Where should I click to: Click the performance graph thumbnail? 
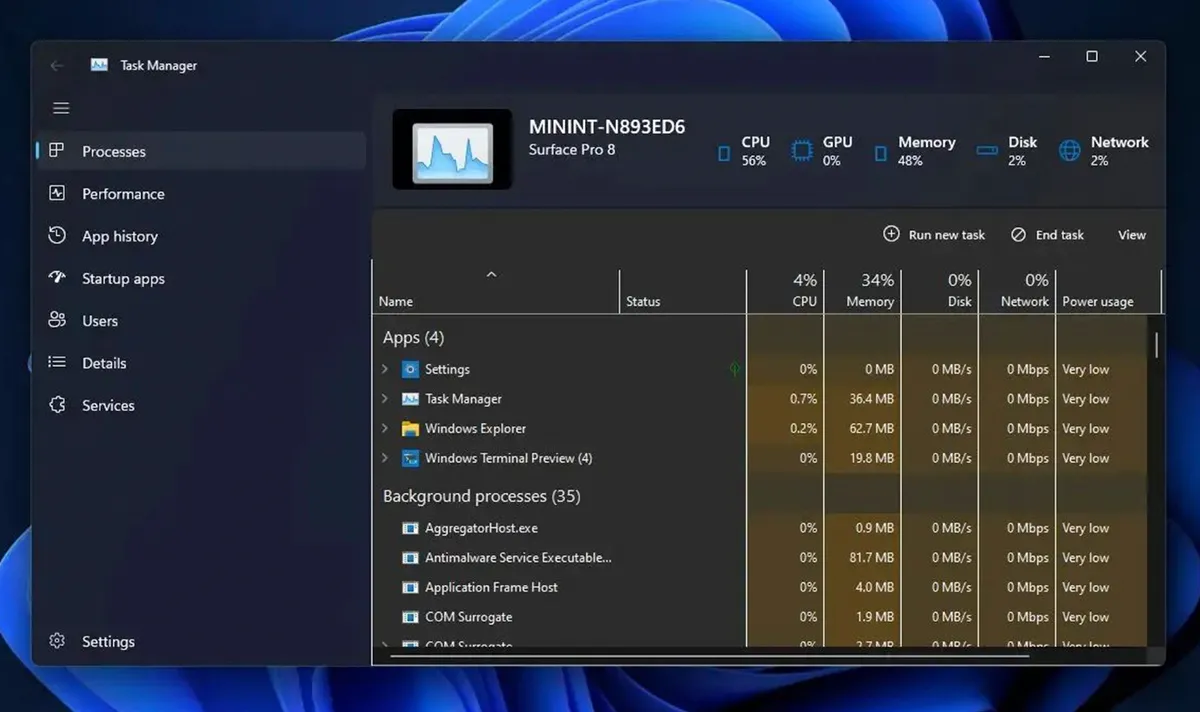(452, 149)
